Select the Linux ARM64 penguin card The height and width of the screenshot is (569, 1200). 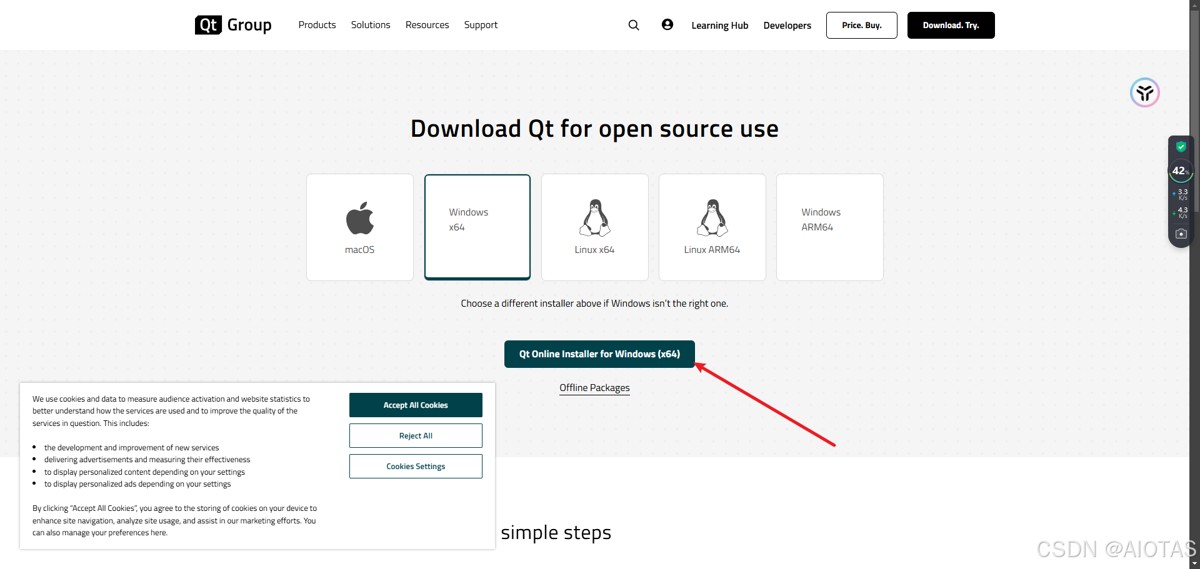712,227
